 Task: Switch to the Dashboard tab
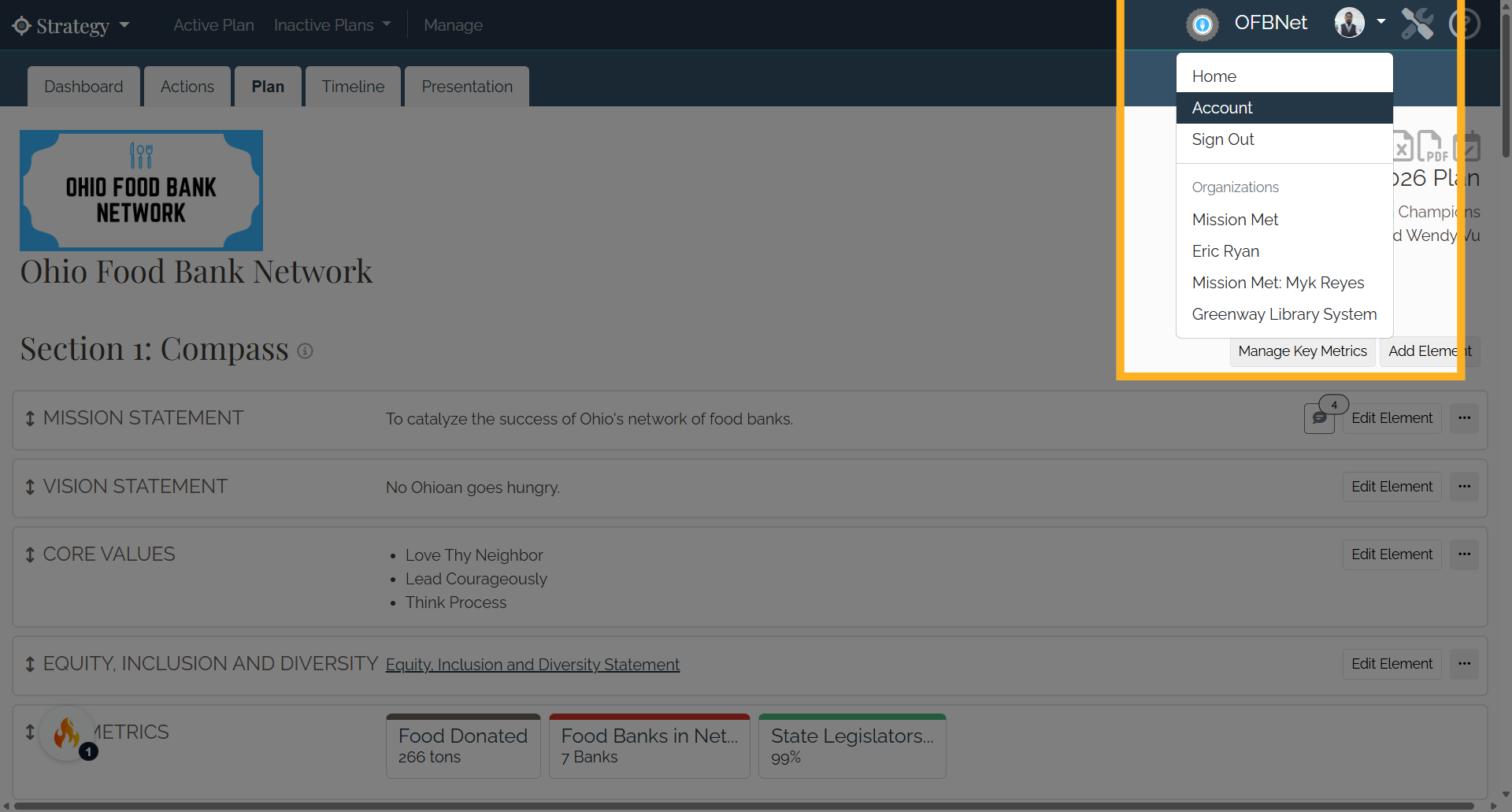point(83,87)
